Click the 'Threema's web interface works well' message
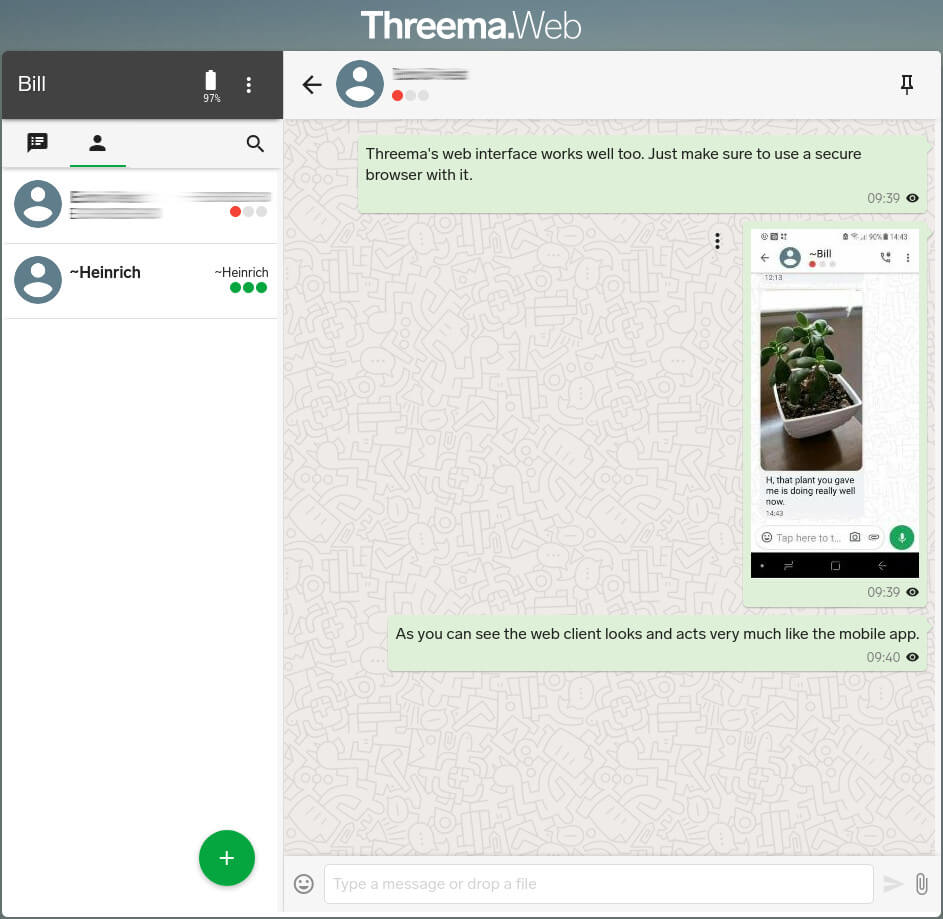 642,174
